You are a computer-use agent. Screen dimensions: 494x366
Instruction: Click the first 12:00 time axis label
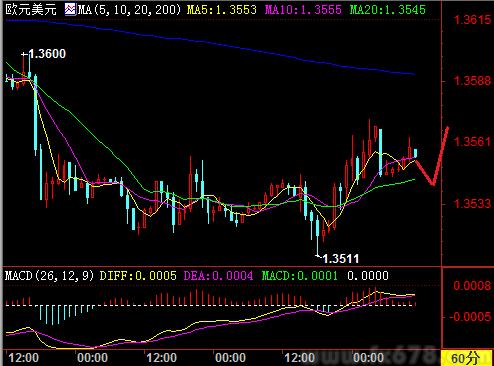point(23,358)
